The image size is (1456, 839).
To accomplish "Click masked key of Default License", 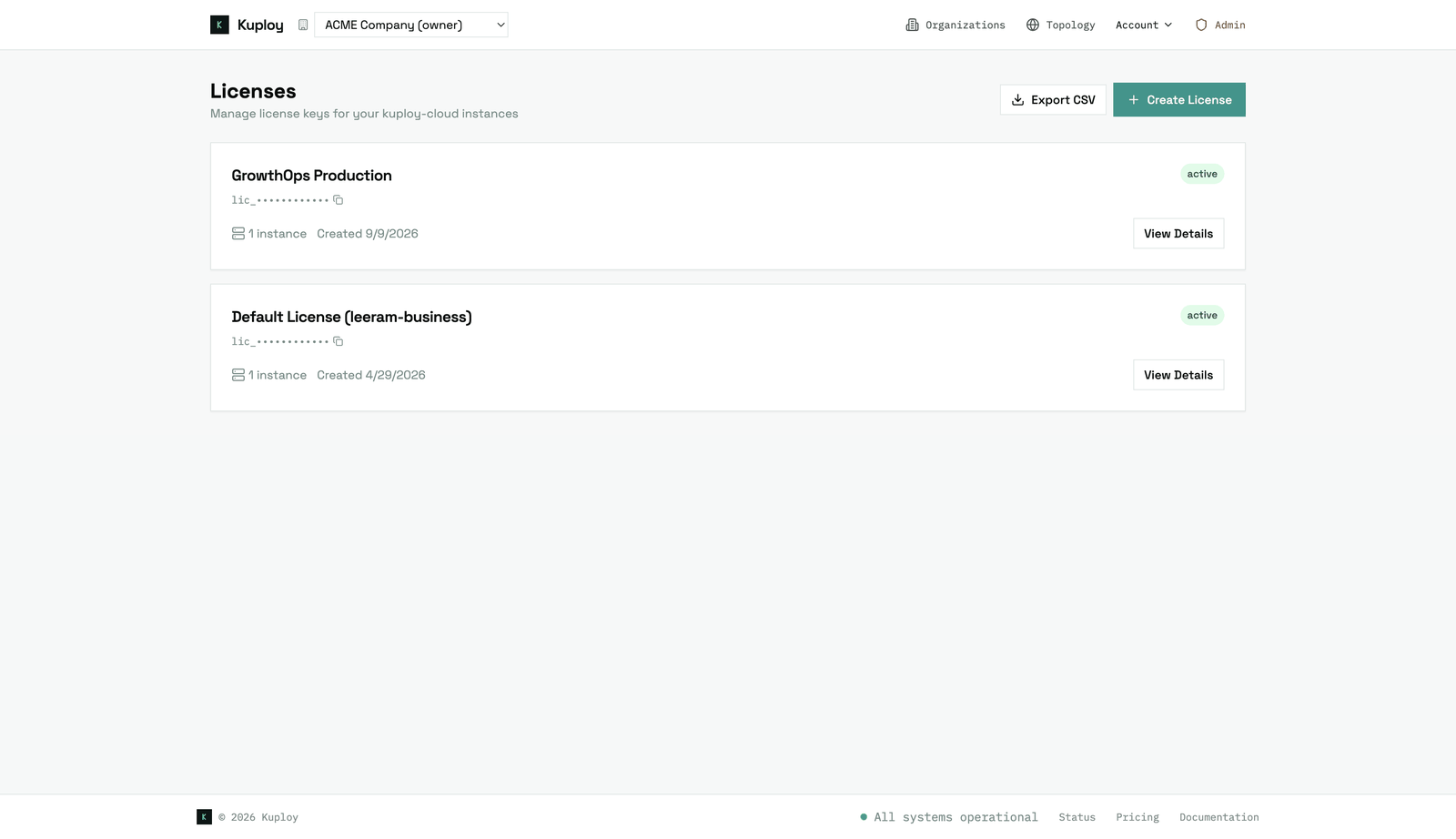I will (x=280, y=341).
